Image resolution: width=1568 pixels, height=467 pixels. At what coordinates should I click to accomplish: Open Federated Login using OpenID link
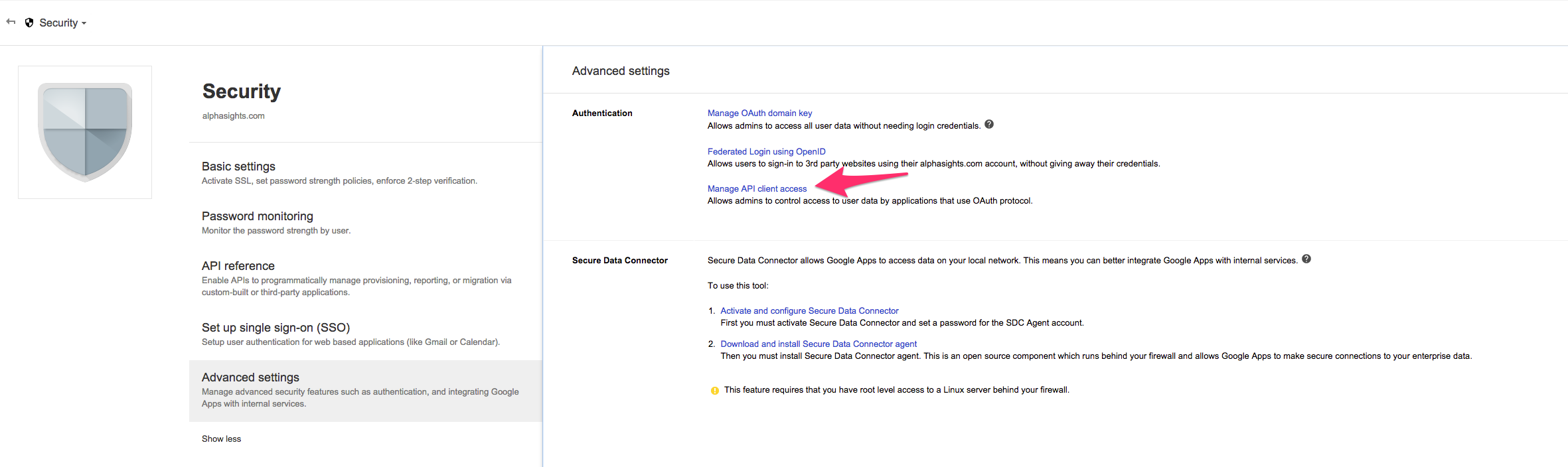767,152
